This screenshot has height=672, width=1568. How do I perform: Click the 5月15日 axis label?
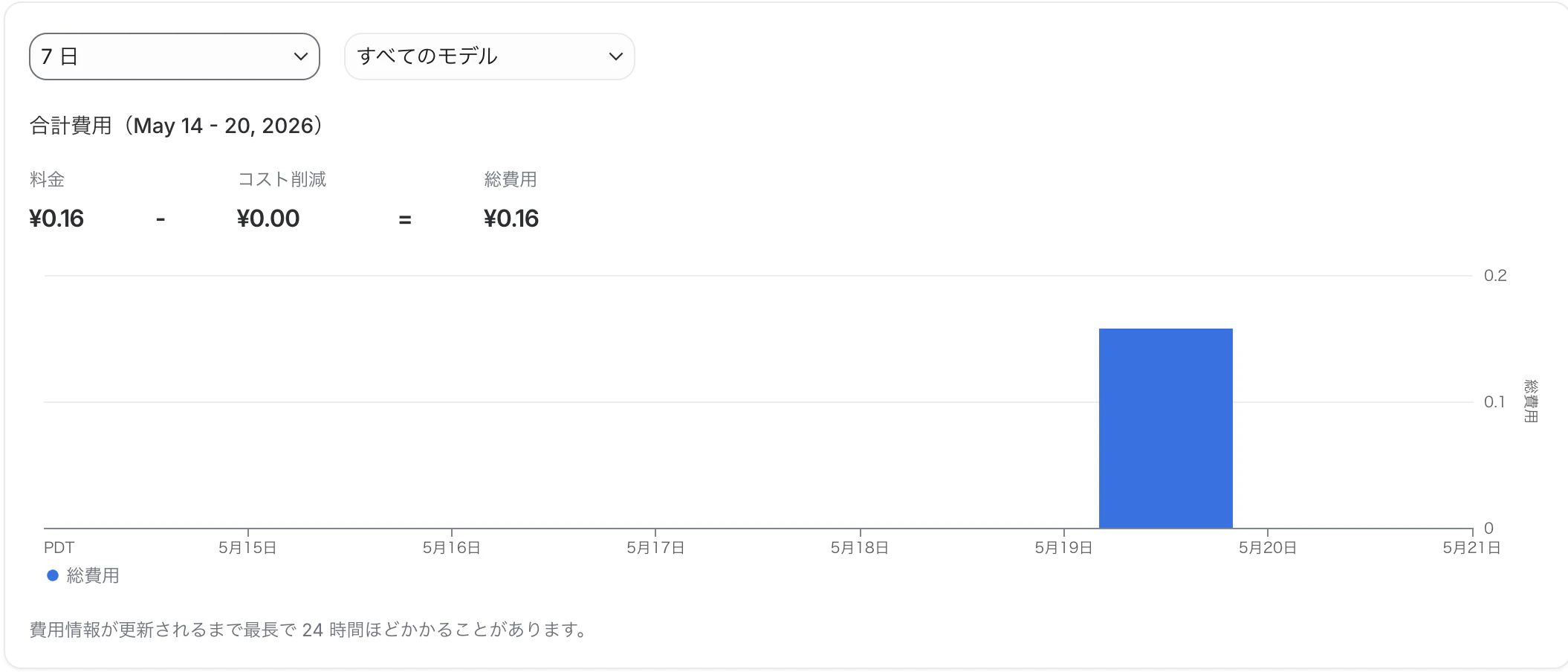(247, 548)
